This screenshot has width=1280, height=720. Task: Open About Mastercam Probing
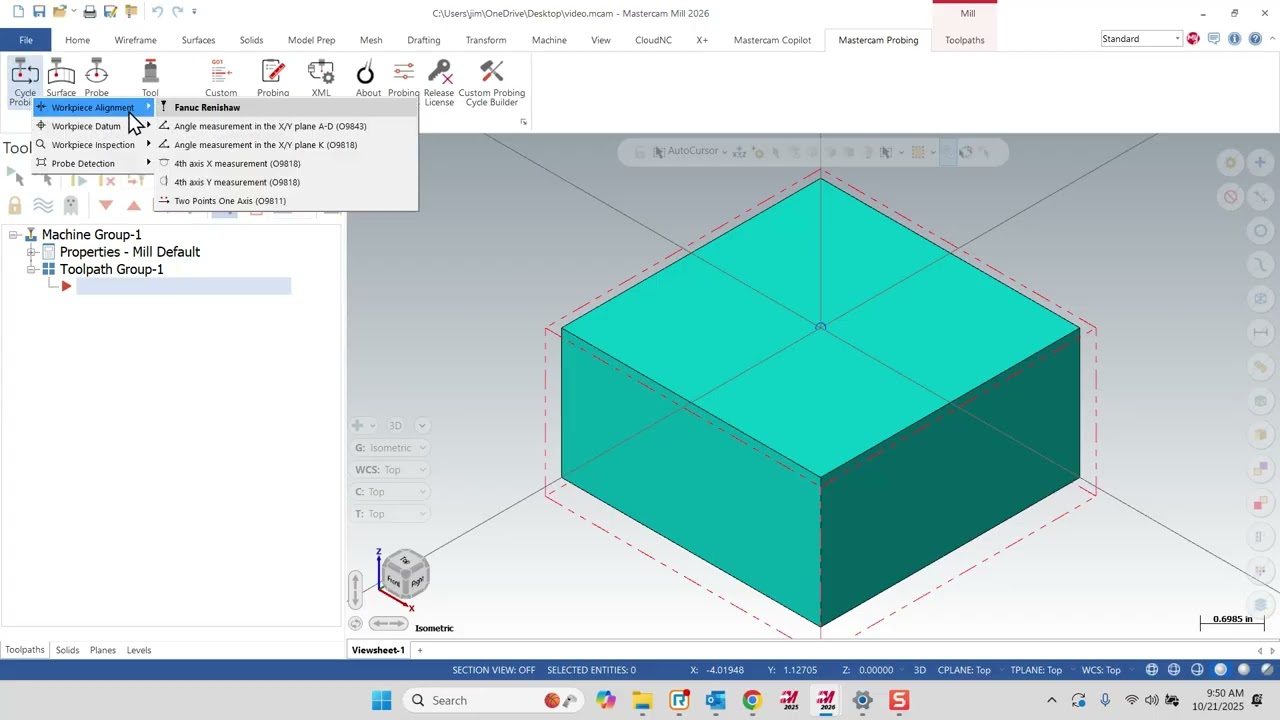point(368,78)
